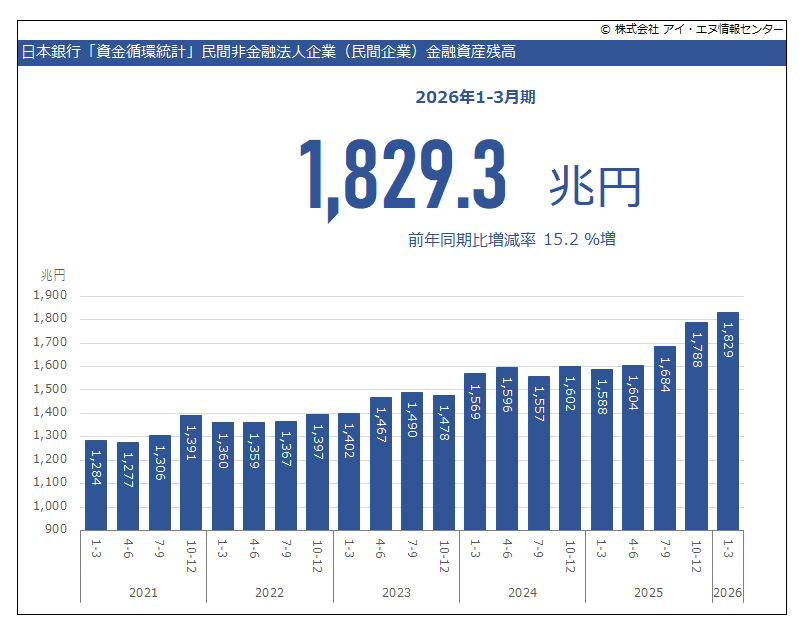Click the large 兆円 unit beside the headline figure

pos(595,187)
